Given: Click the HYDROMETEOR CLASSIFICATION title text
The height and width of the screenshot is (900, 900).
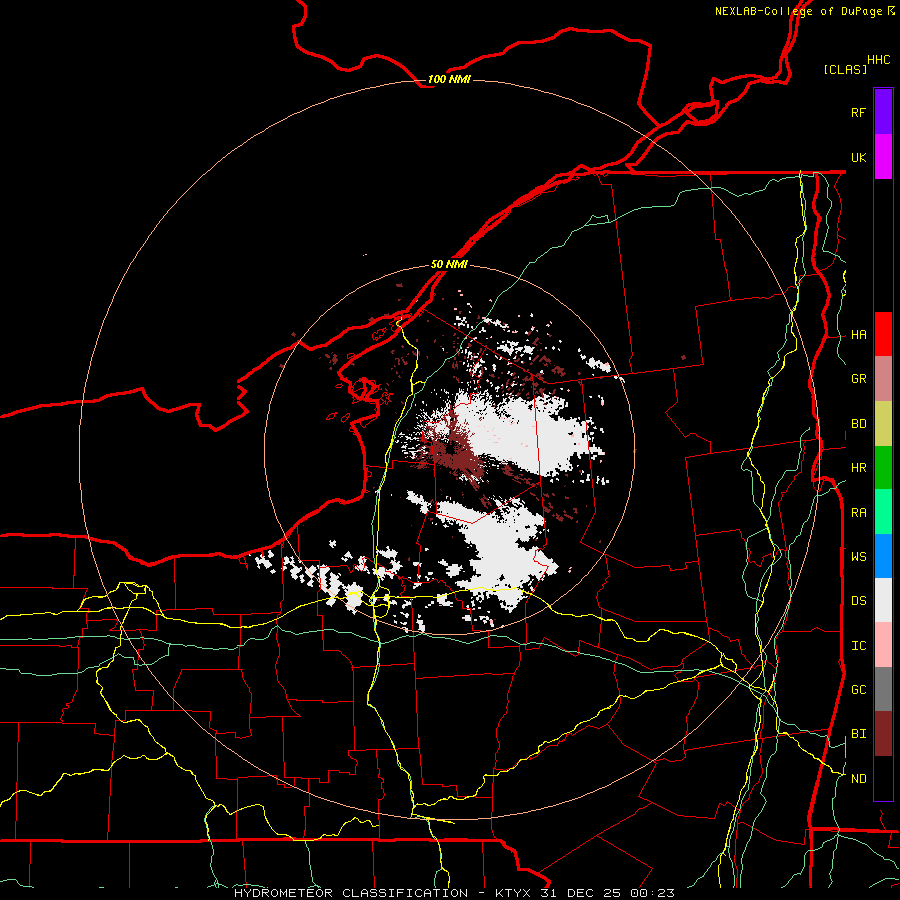Looking at the screenshot, I should 351,893.
